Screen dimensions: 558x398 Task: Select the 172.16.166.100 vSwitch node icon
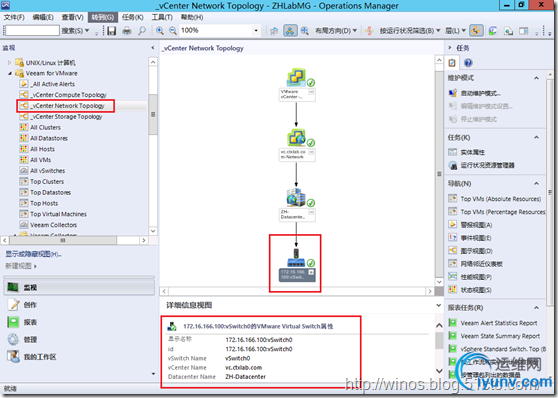coord(296,258)
